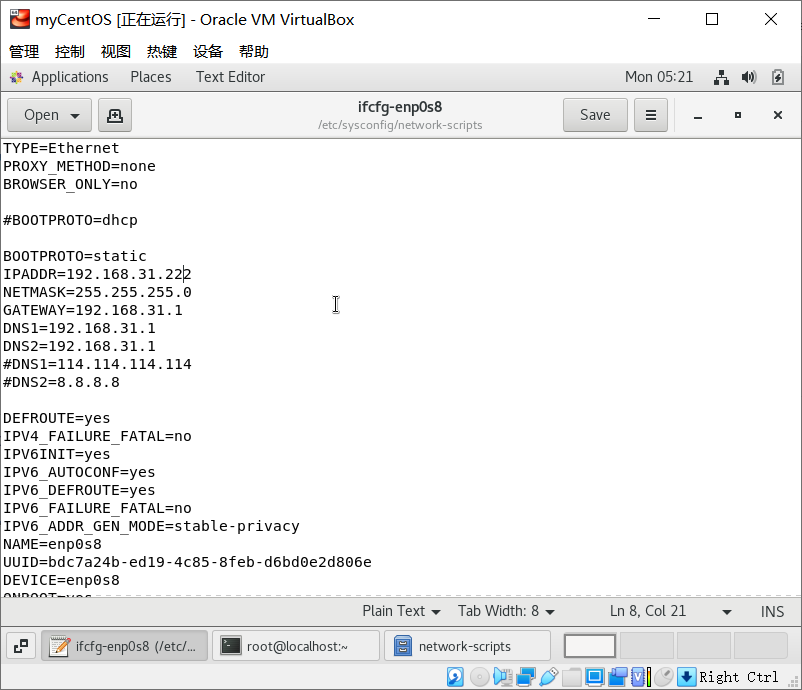
Task: Open the Tab Width: 8 dropdown
Action: point(506,611)
